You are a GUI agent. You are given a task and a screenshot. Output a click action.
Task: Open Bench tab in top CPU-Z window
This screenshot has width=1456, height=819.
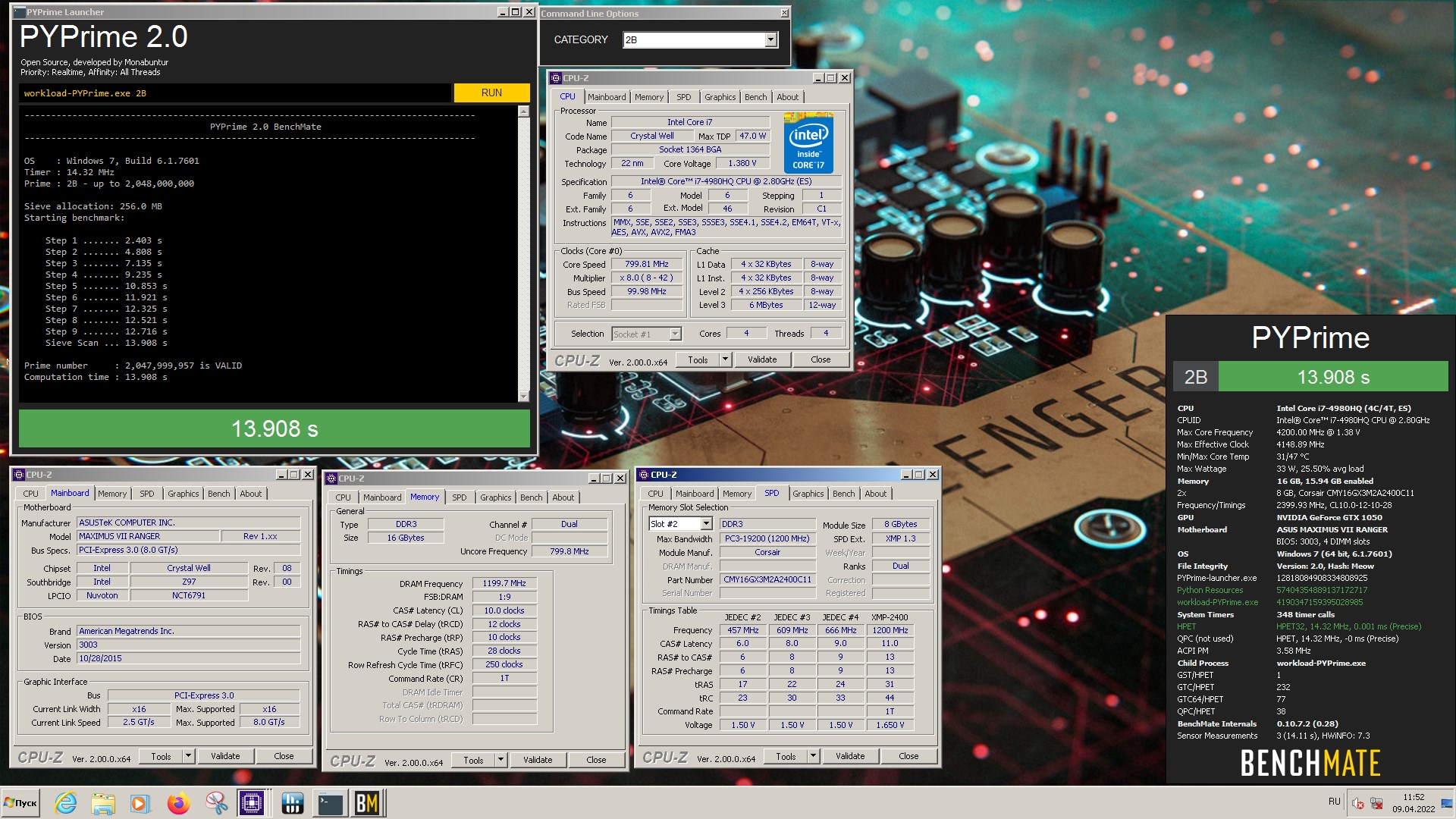[755, 97]
